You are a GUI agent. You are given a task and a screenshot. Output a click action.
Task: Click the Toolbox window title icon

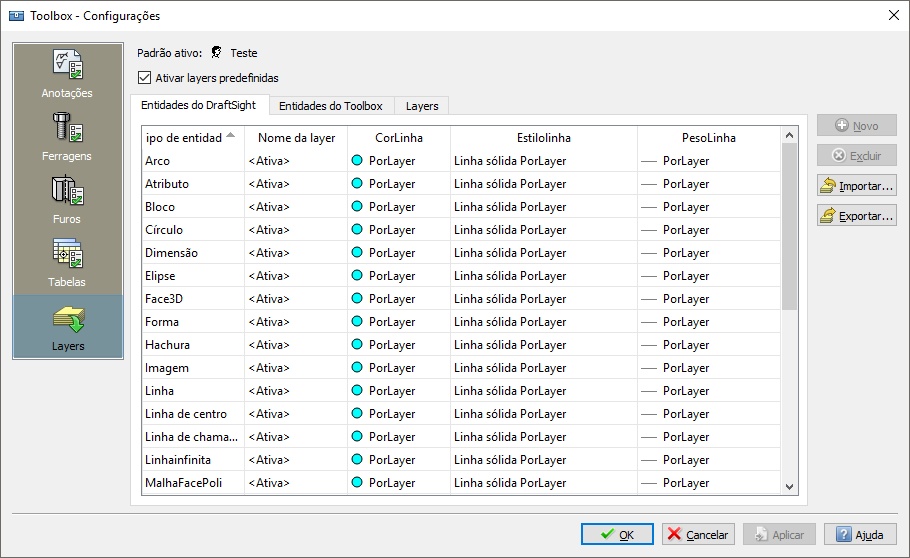point(16,16)
